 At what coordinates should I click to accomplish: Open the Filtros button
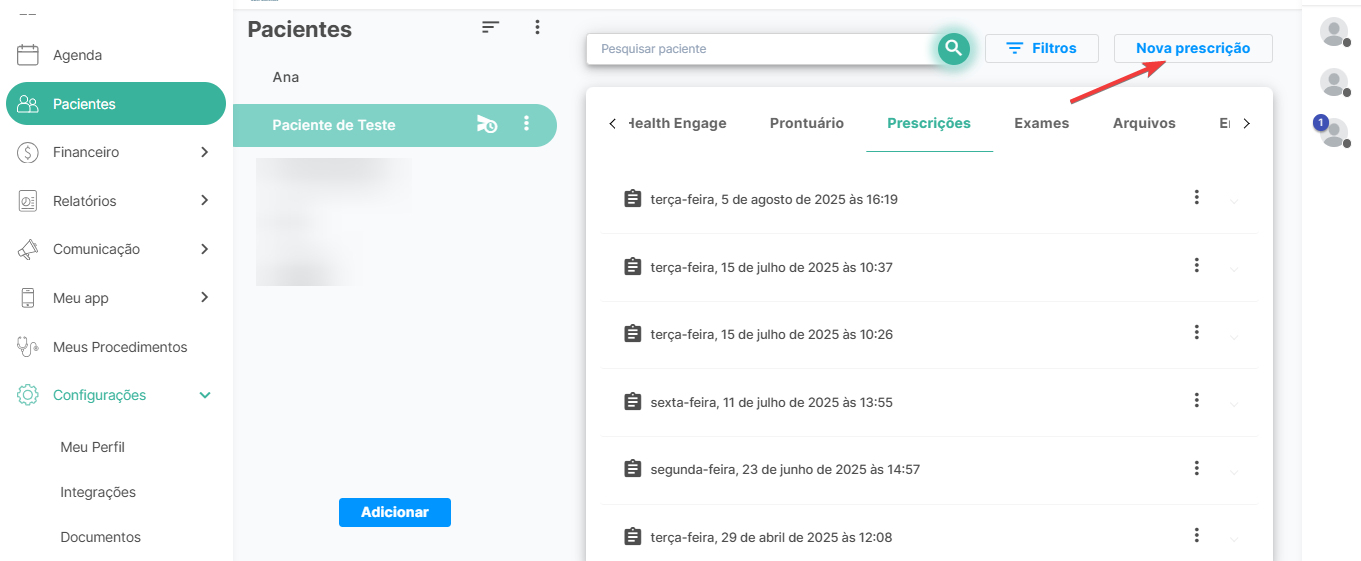[x=1041, y=48]
